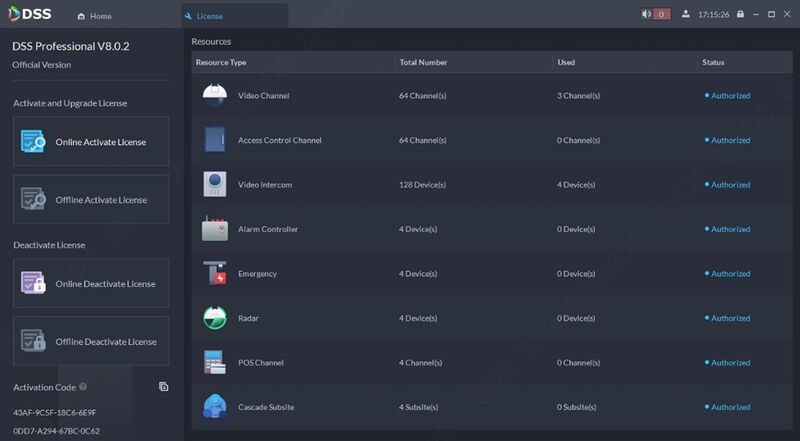Open the user account icon
This screenshot has width=800, height=441.
(x=686, y=14)
